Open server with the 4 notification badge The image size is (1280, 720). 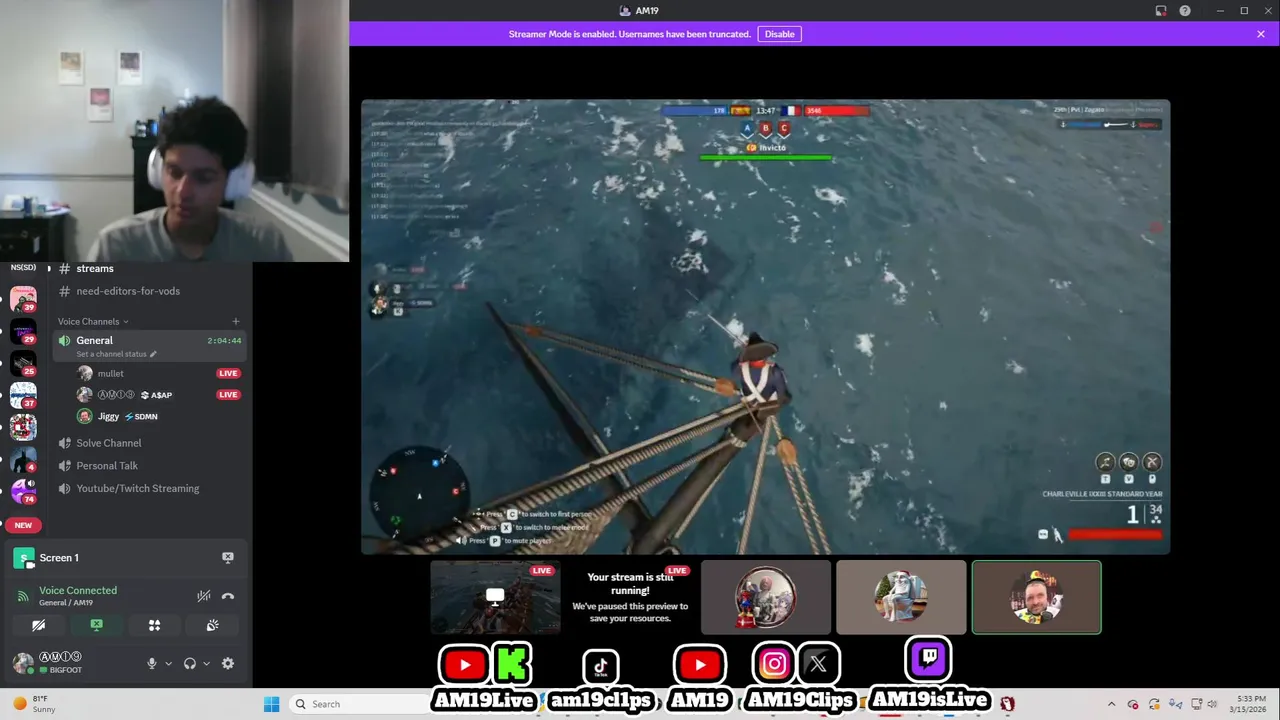(23, 460)
